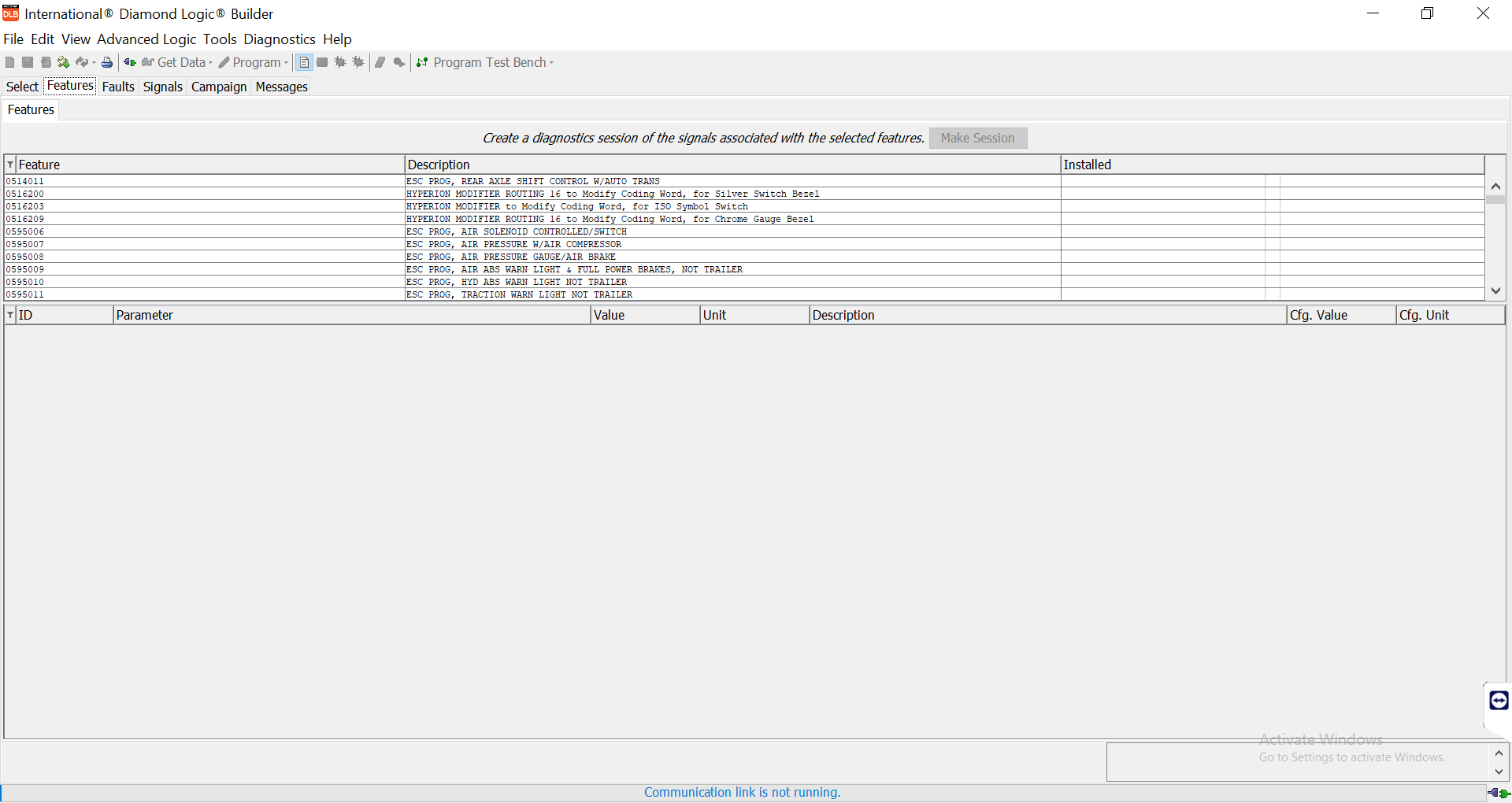Click the Parameter column header

352,315
